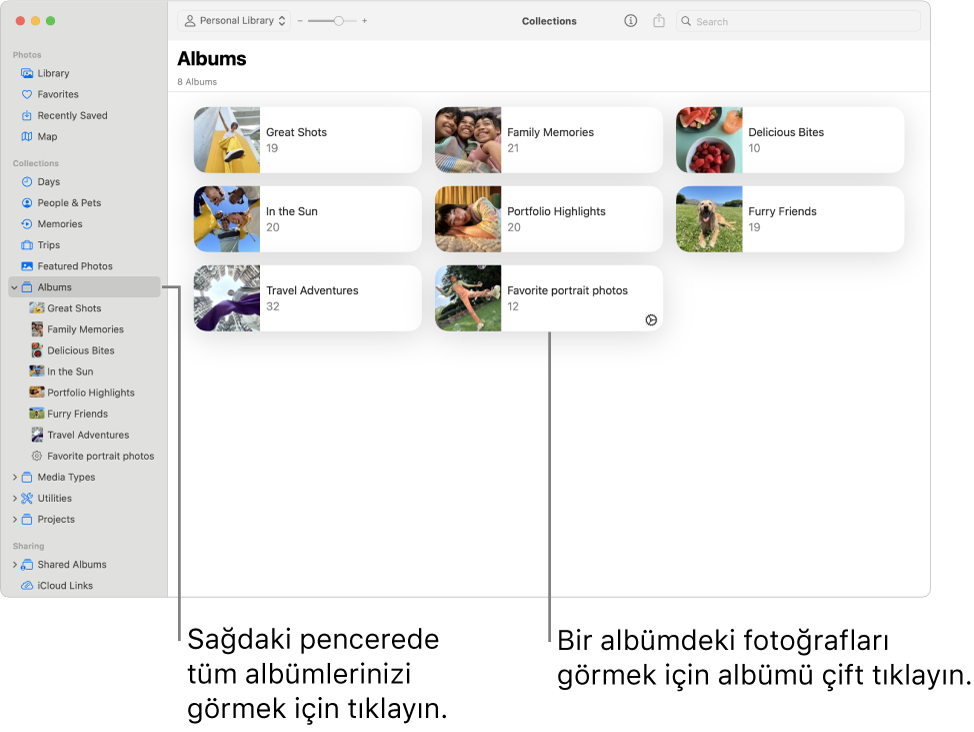Click the Delicious Bites card title
Image resolution: width=974 pixels, height=732 pixels.
786,132
